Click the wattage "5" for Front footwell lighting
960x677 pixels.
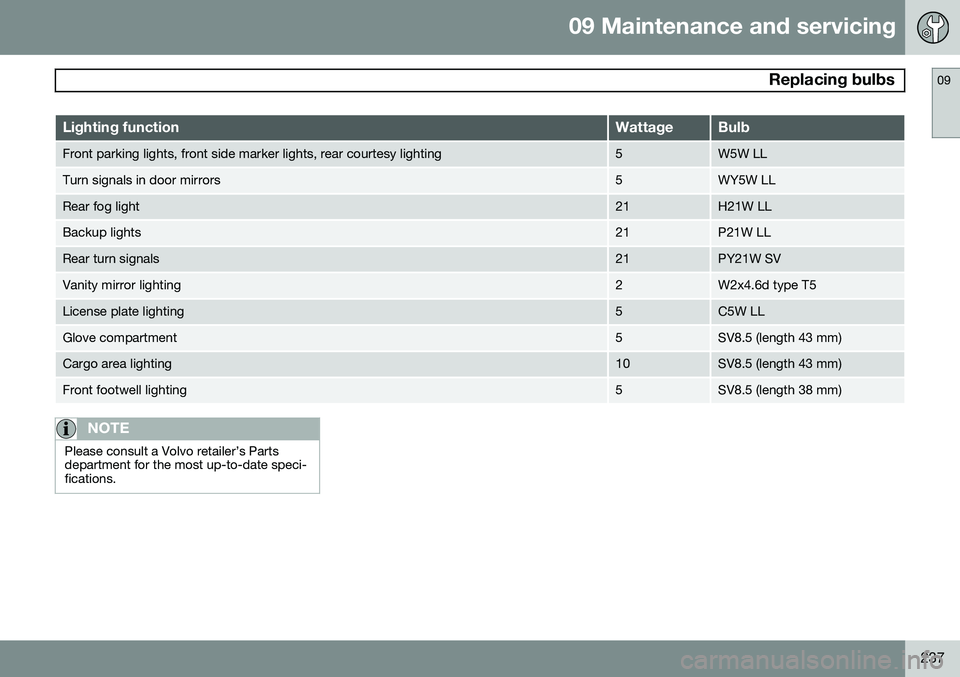click(x=619, y=391)
